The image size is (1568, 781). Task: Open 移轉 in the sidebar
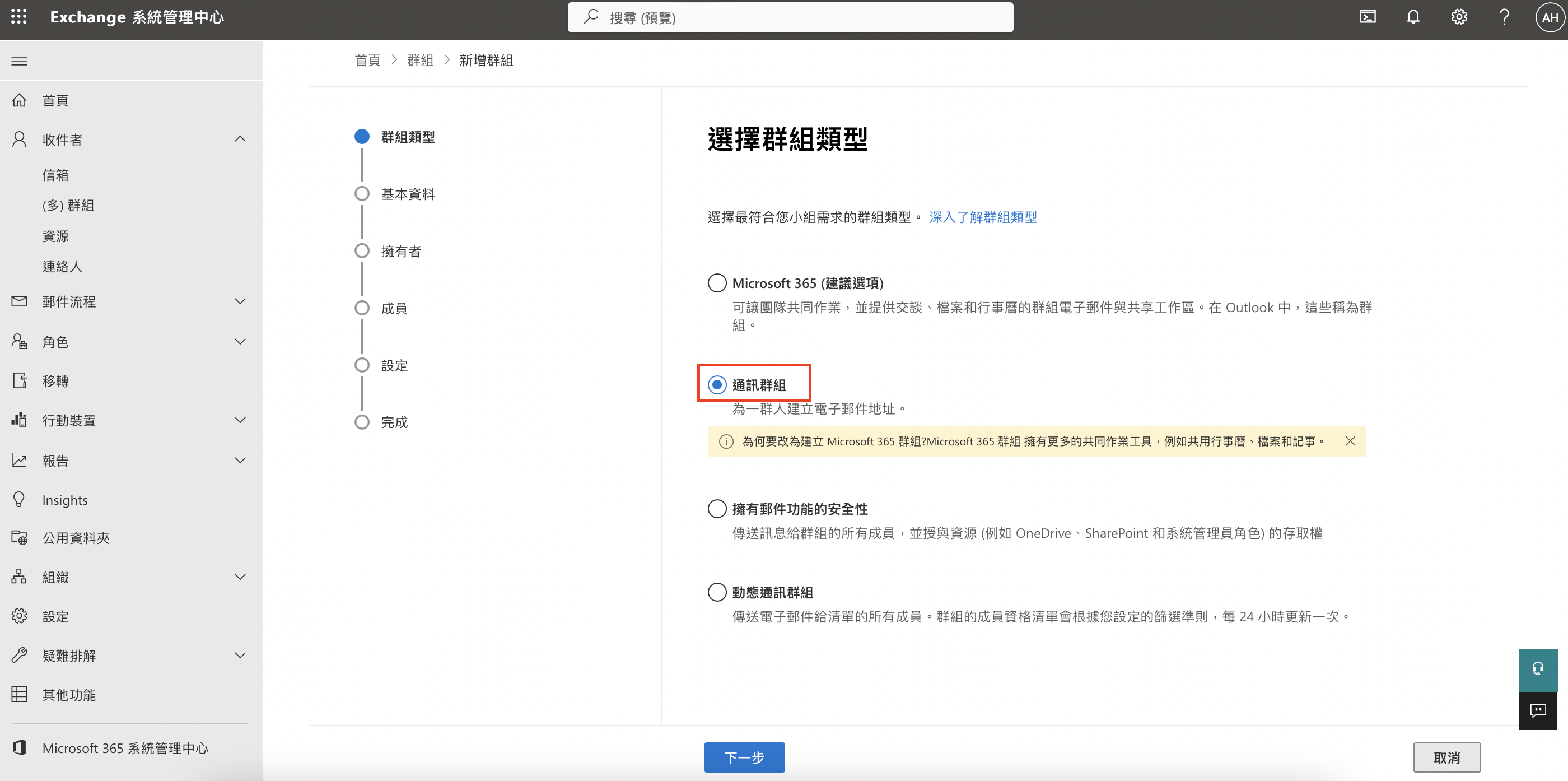pos(55,381)
